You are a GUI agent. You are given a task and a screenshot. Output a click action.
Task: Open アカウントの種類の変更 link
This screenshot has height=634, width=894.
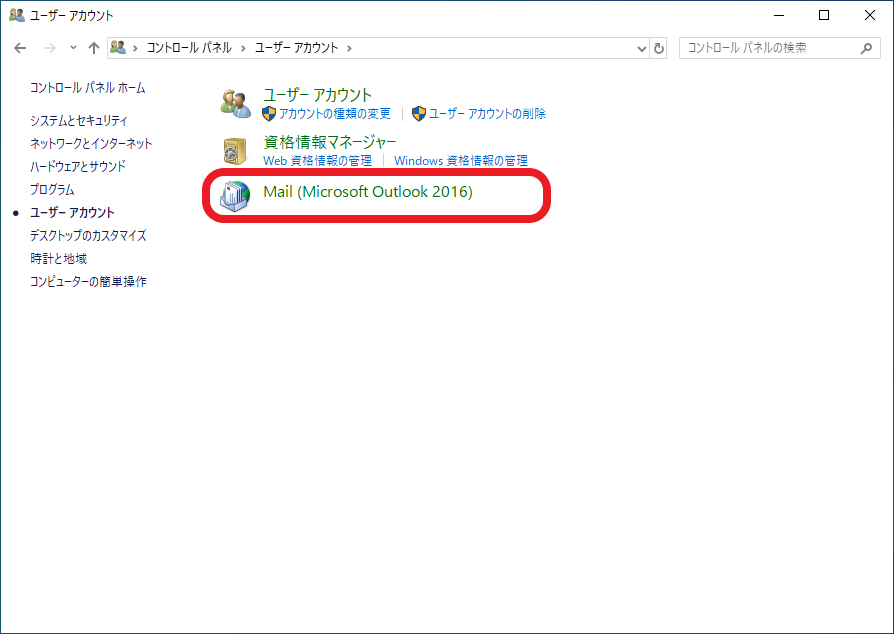(x=335, y=114)
